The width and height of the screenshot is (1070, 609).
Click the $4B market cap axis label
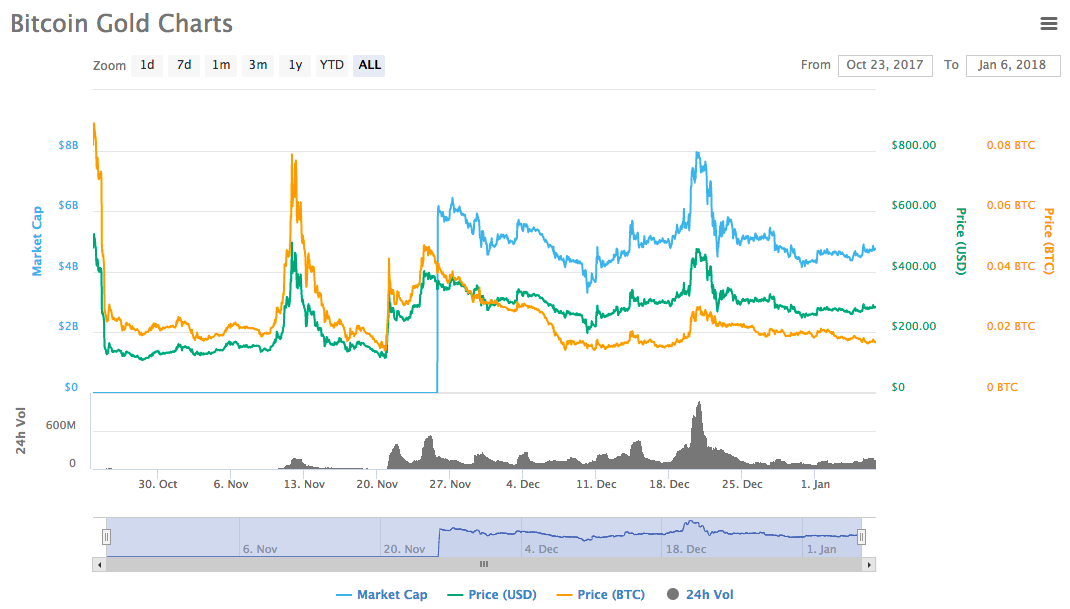68,266
